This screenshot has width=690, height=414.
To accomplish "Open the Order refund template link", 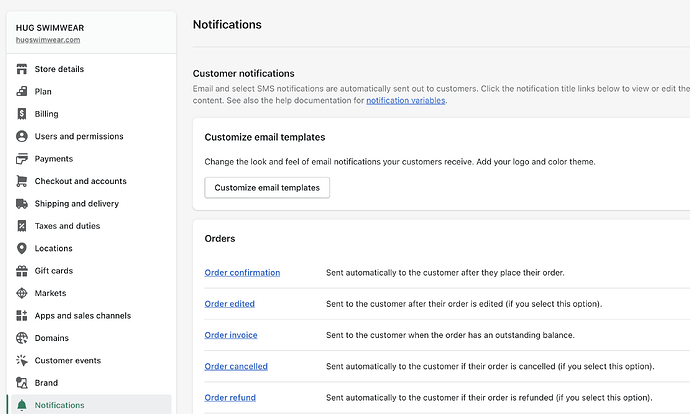I will click(230, 397).
